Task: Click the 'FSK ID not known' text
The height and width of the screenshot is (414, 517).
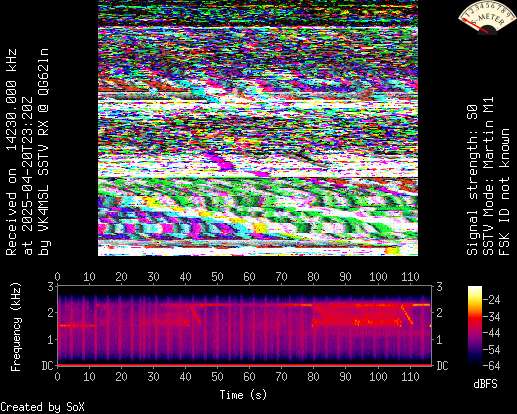Action: pyautogui.click(x=504, y=192)
